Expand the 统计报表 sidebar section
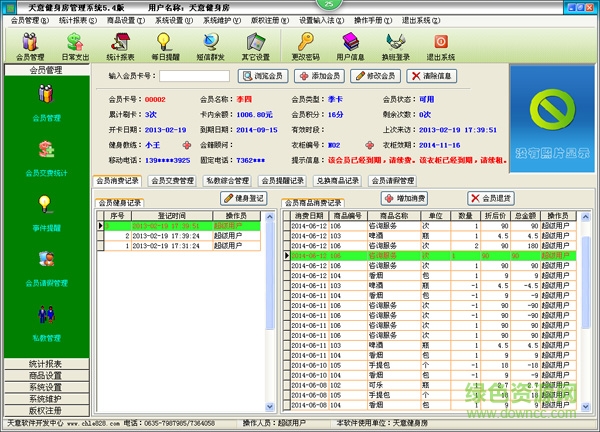 46,363
